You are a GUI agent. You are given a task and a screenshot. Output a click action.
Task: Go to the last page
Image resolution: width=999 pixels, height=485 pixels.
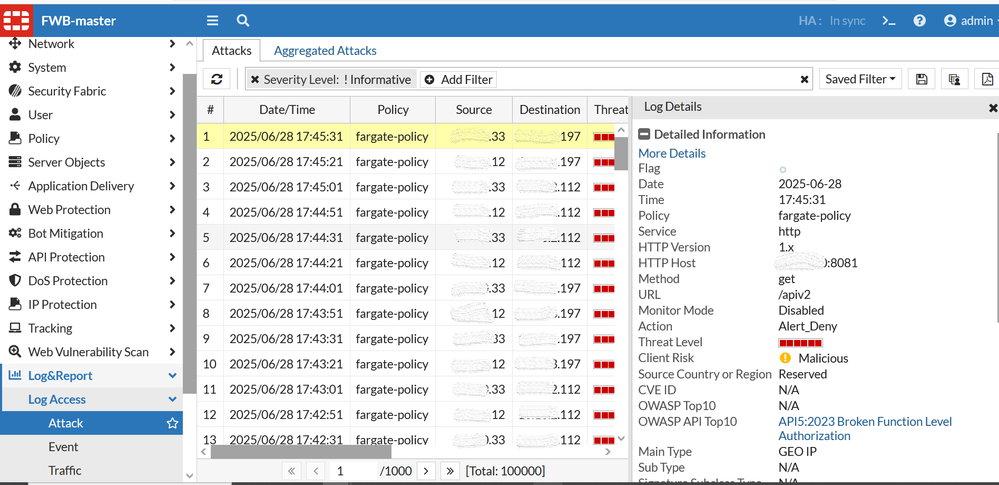click(450, 471)
